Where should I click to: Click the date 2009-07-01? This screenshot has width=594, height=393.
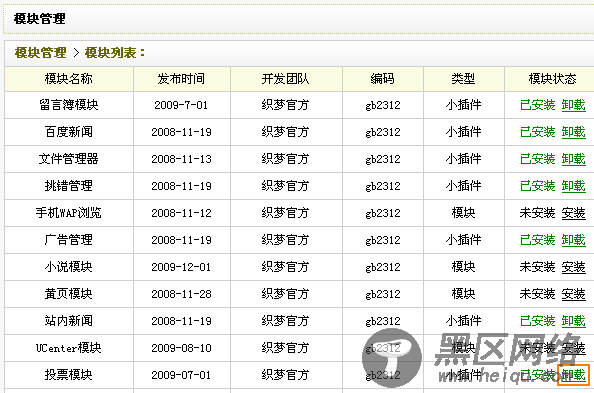pyautogui.click(x=181, y=375)
